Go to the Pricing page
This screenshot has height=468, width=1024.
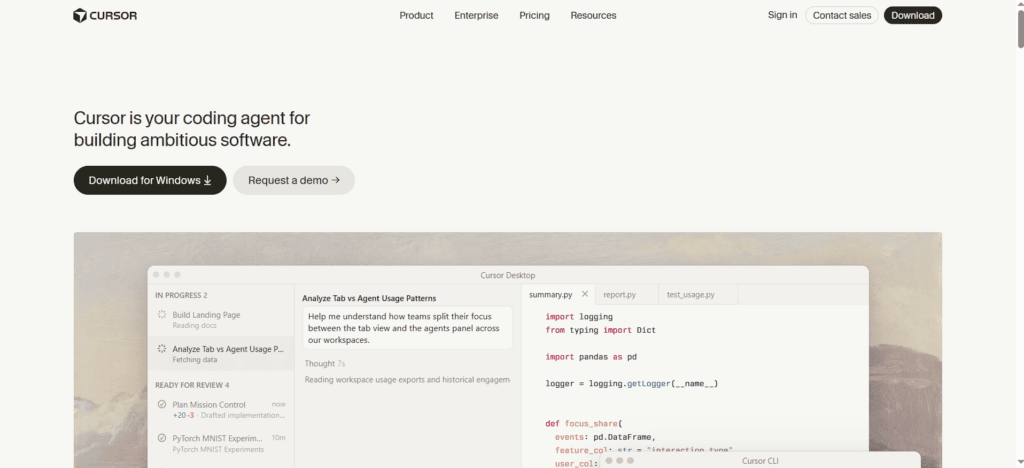click(534, 15)
